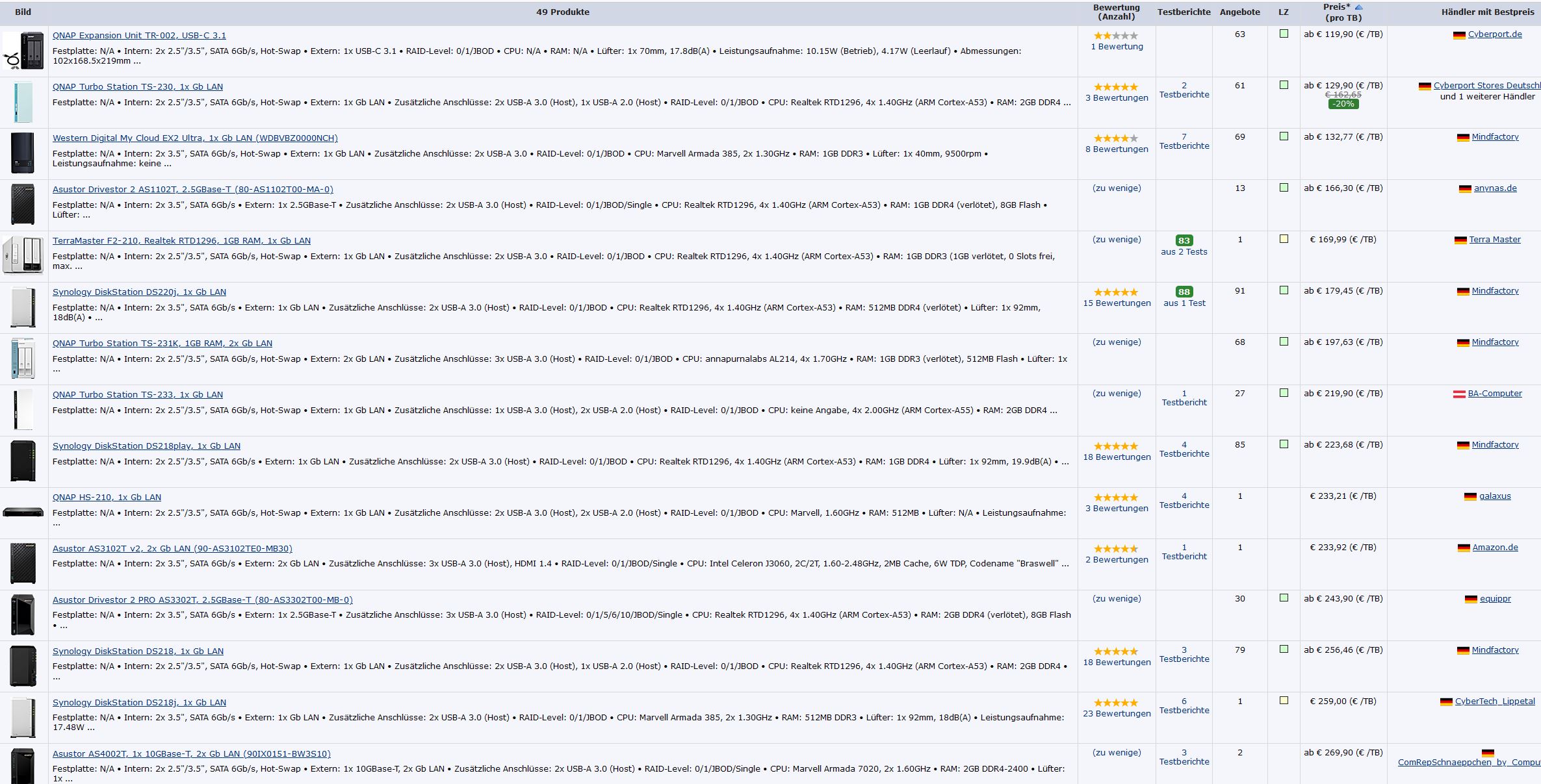Click the star rating of Synology DS220j

coord(1115,292)
